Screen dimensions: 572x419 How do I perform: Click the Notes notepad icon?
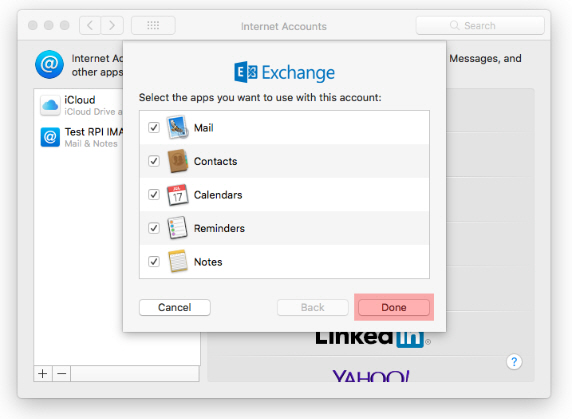point(178,261)
